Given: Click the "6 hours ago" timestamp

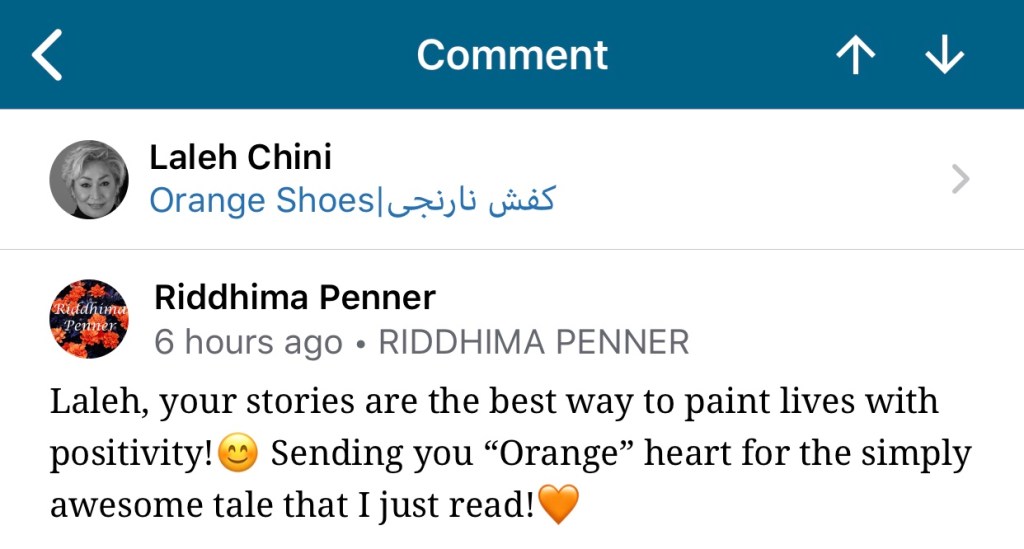Looking at the screenshot, I should (x=248, y=343).
